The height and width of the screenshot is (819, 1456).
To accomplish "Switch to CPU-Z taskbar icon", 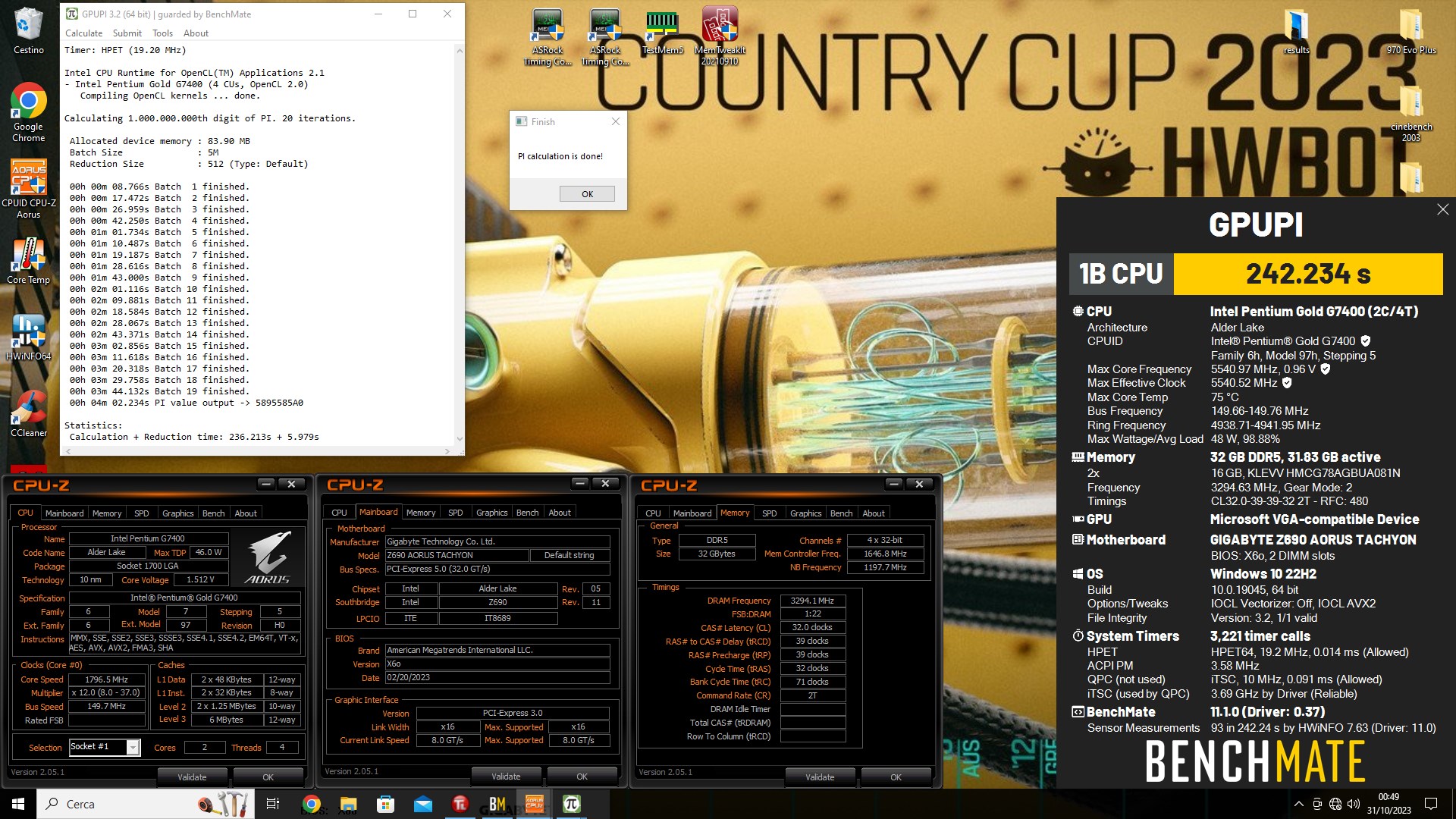I will coord(535,804).
